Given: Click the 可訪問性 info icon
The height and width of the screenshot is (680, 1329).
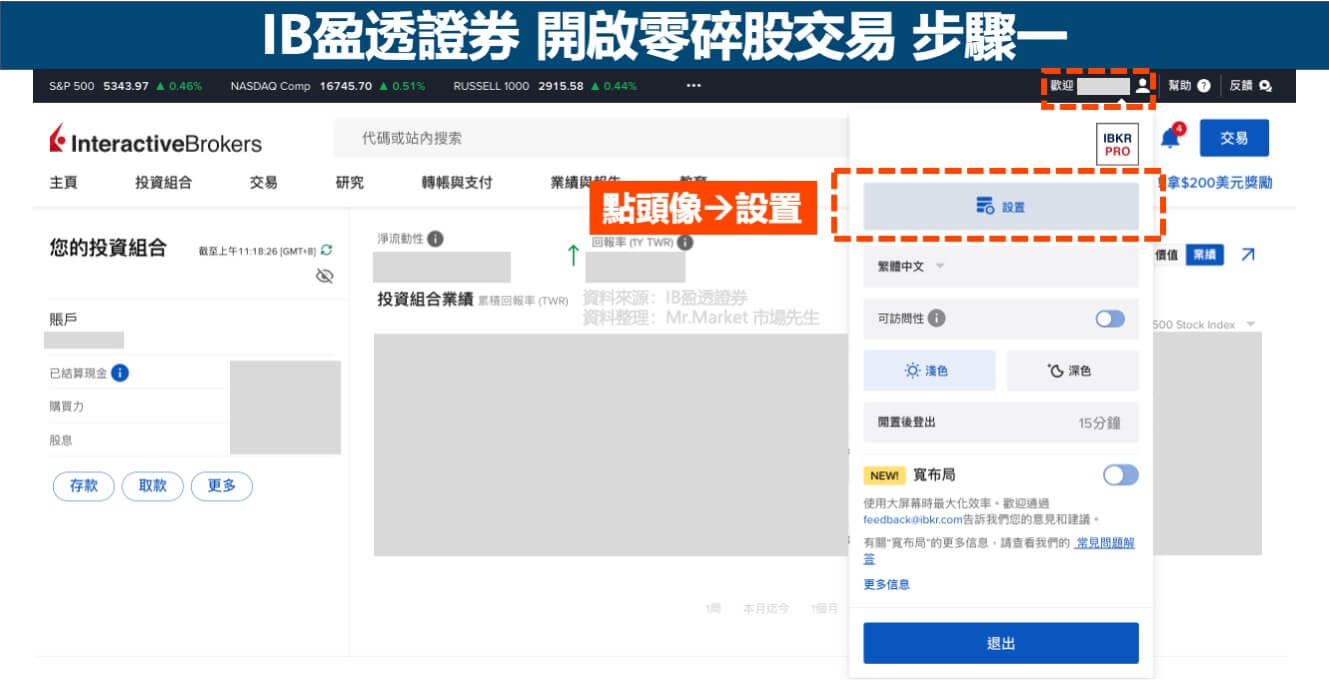Looking at the screenshot, I should (936, 319).
